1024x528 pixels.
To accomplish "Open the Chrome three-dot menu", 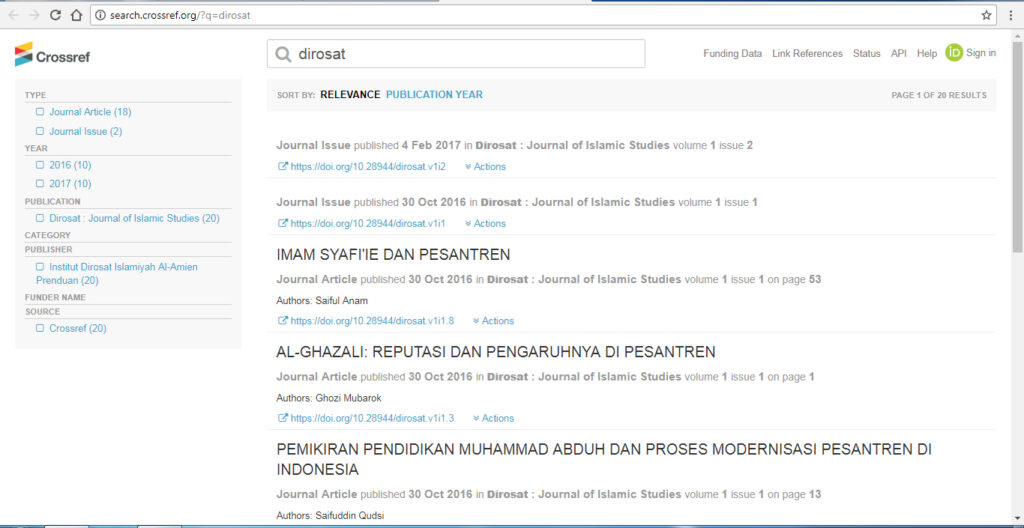I will [1011, 15].
